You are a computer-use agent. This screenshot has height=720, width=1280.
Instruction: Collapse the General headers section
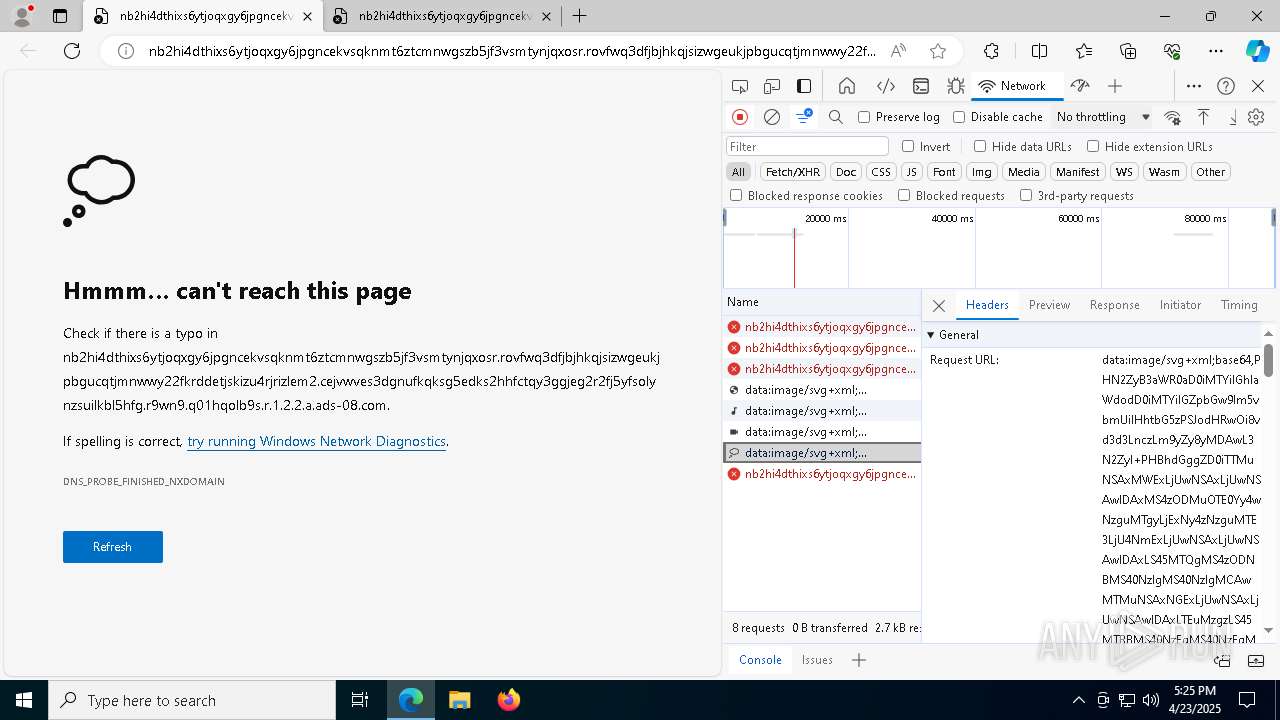click(931, 335)
